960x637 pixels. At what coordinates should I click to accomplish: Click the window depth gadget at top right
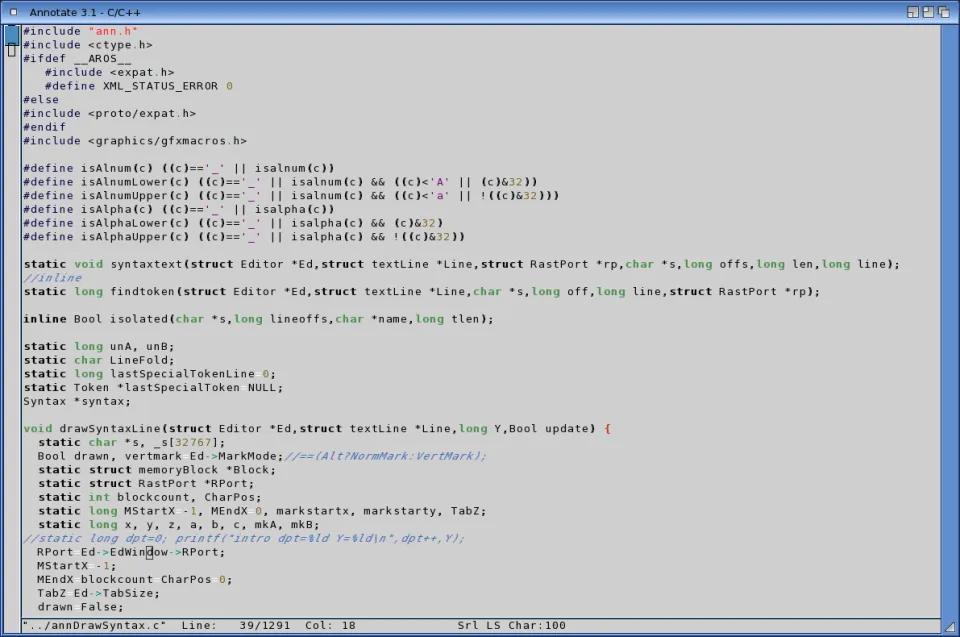[x=945, y=11]
